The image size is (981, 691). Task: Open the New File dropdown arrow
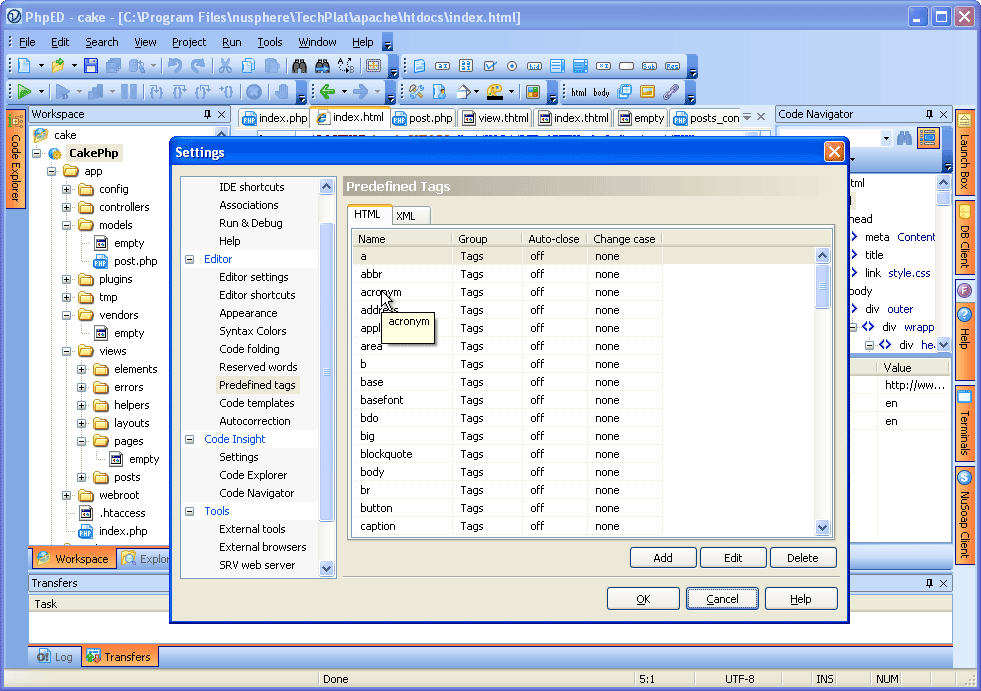pyautogui.click(x=41, y=65)
